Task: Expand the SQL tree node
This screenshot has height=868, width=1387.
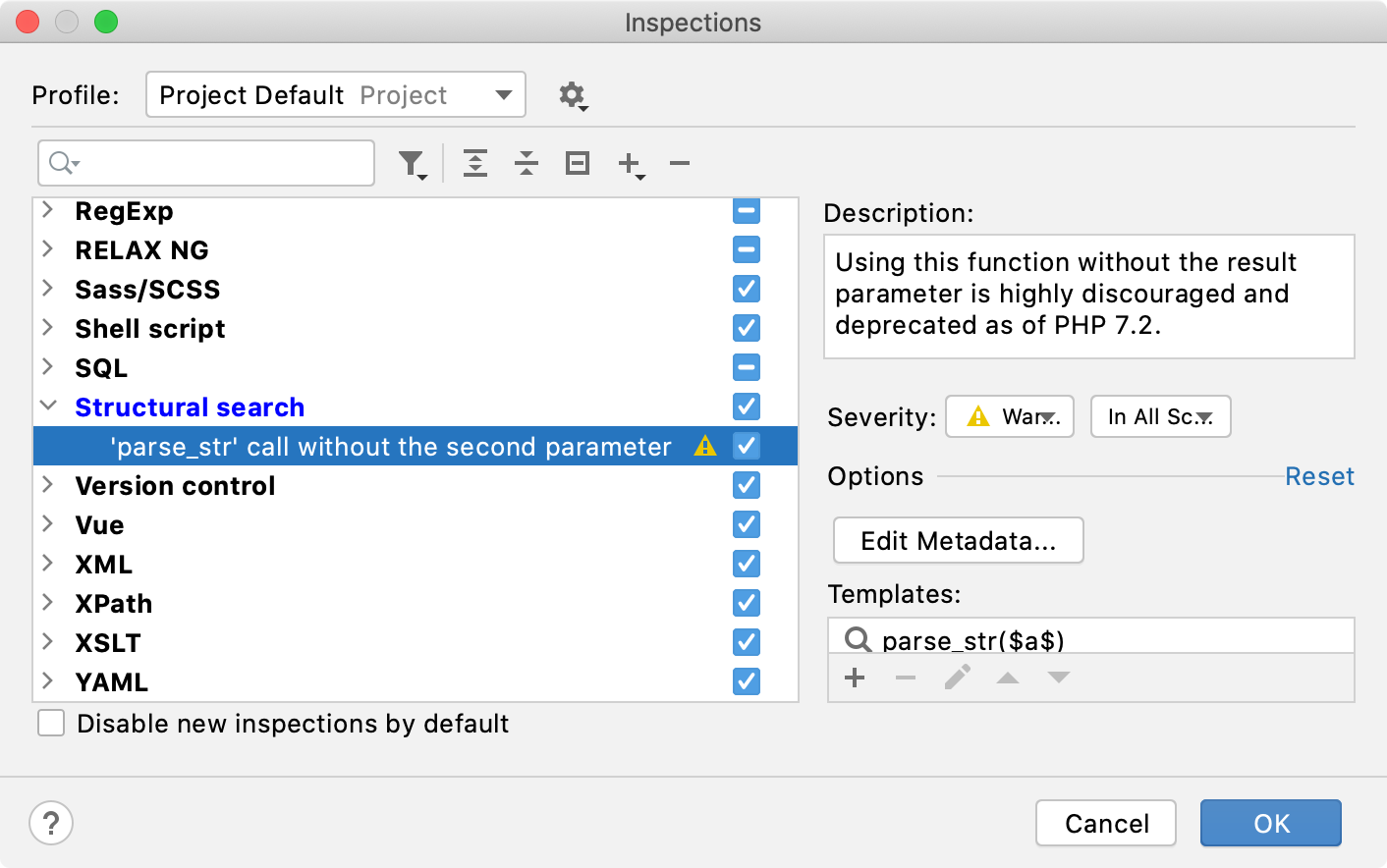Action: click(47, 366)
